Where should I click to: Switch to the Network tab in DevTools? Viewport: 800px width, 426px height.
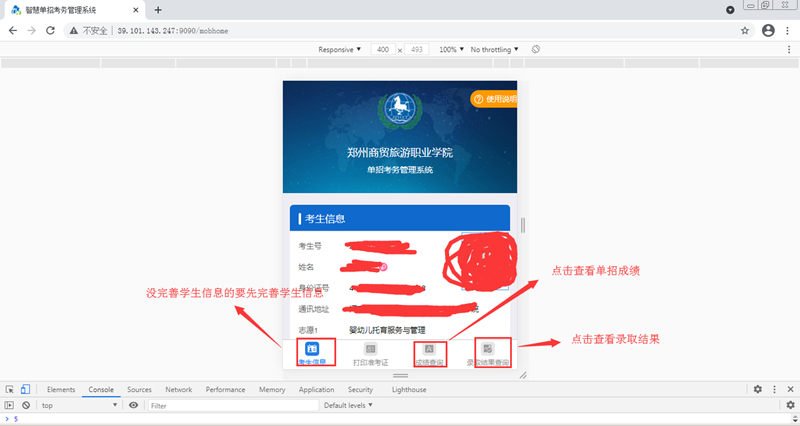pyautogui.click(x=178, y=389)
